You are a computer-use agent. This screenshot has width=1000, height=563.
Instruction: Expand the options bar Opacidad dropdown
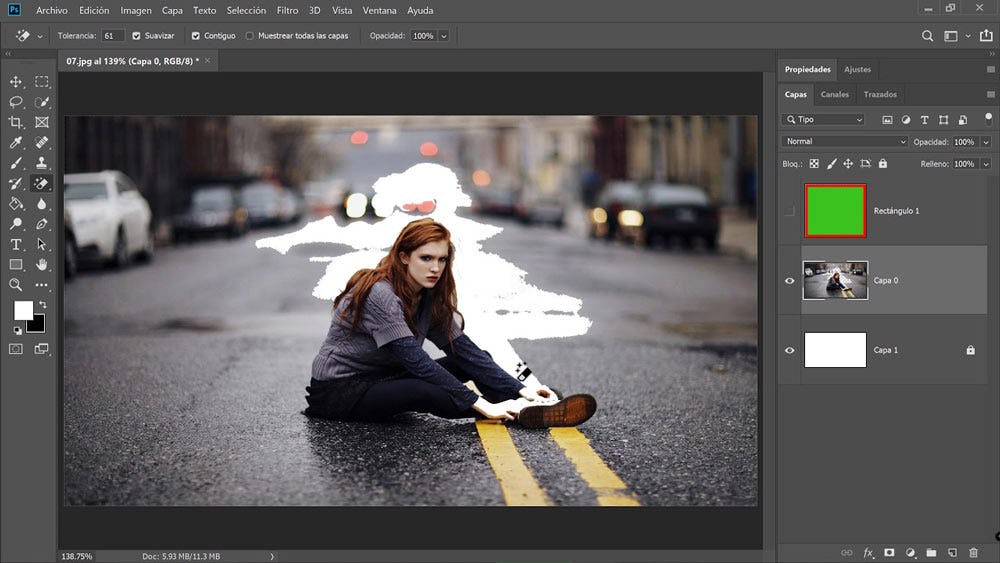[x=444, y=36]
